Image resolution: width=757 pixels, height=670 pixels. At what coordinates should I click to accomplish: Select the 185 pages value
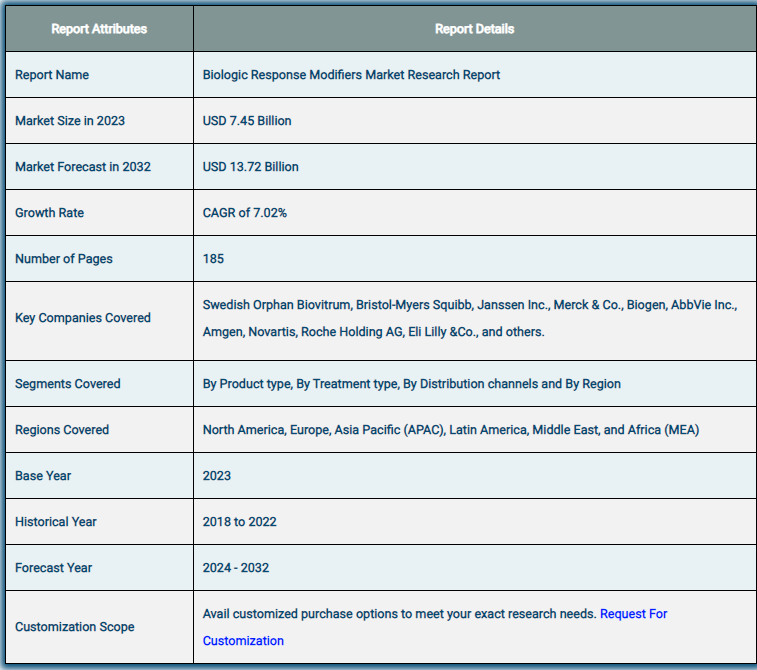(x=213, y=259)
